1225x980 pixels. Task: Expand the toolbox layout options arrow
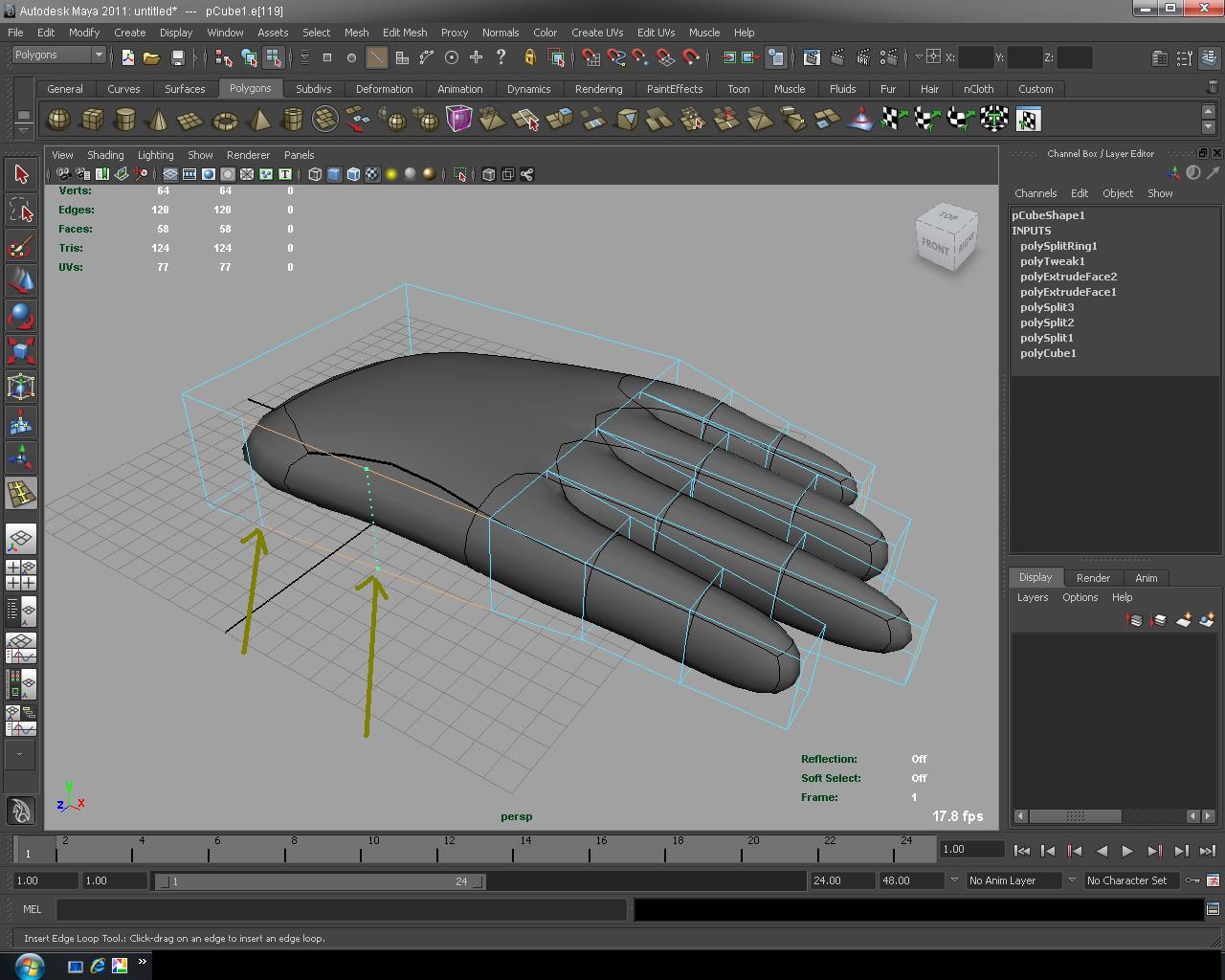[19, 754]
